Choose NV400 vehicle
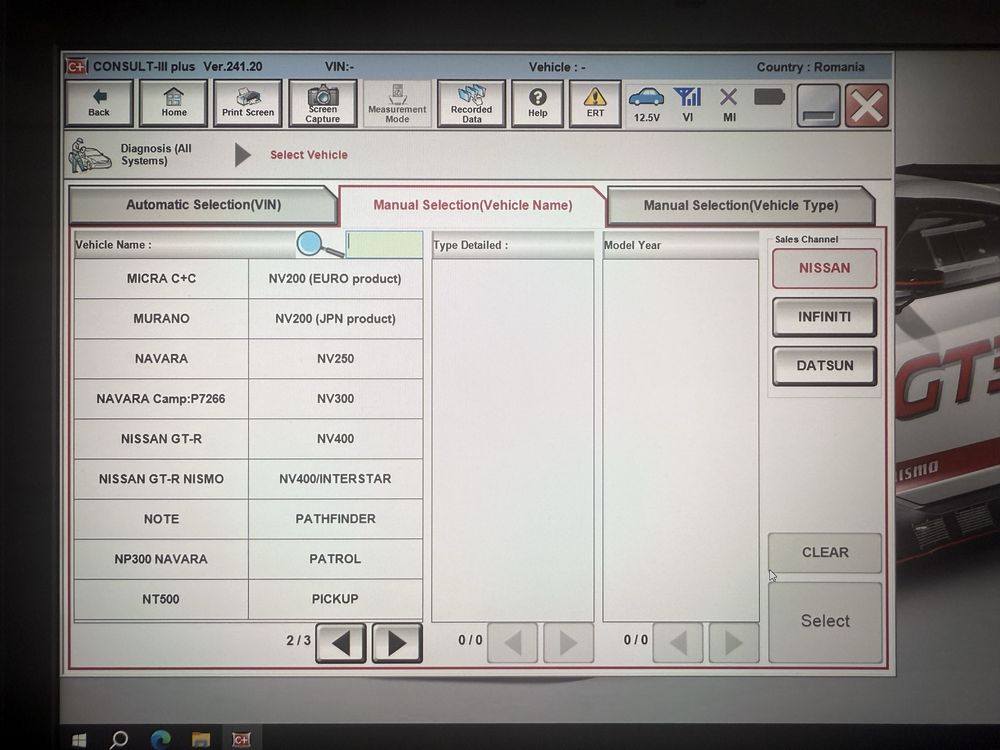The image size is (1000, 750). coord(335,439)
